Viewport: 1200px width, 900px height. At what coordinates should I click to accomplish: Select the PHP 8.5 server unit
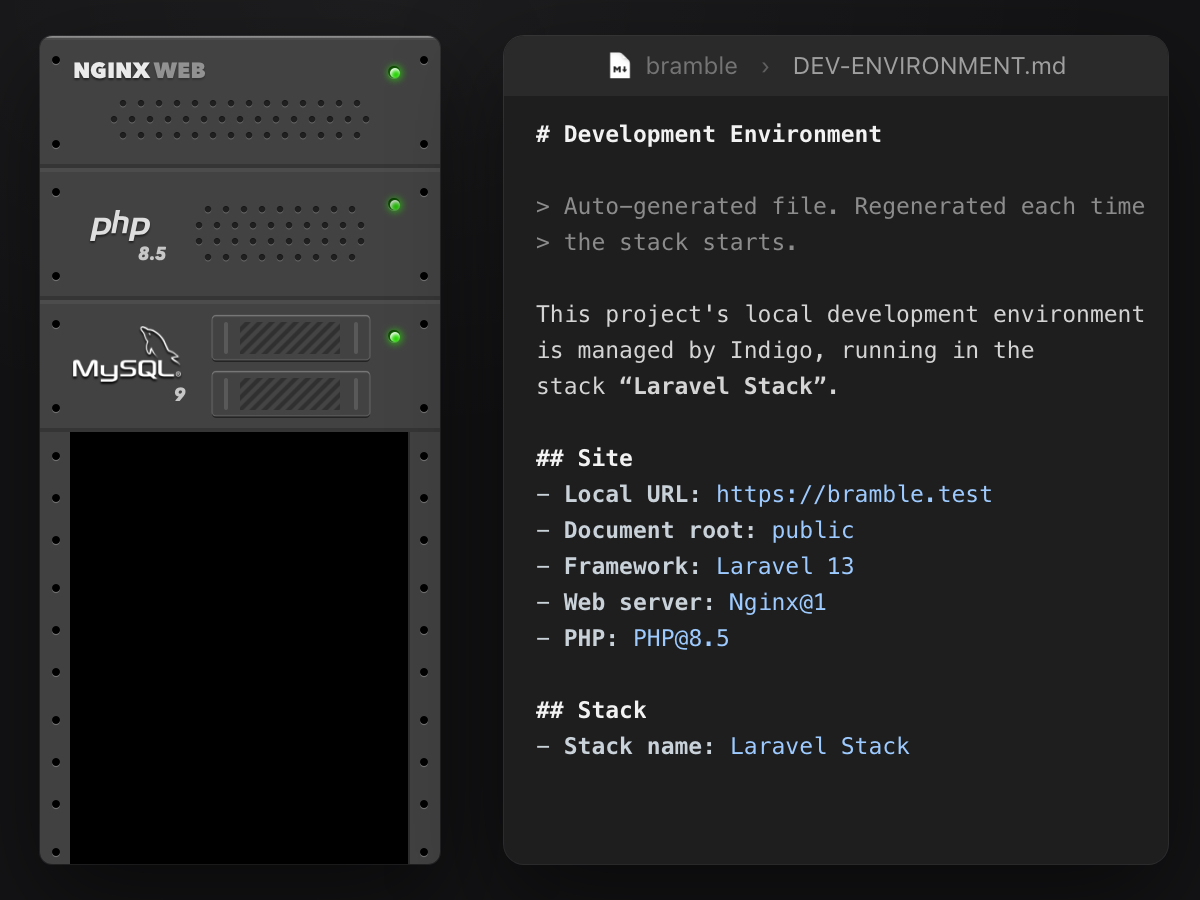click(x=240, y=233)
